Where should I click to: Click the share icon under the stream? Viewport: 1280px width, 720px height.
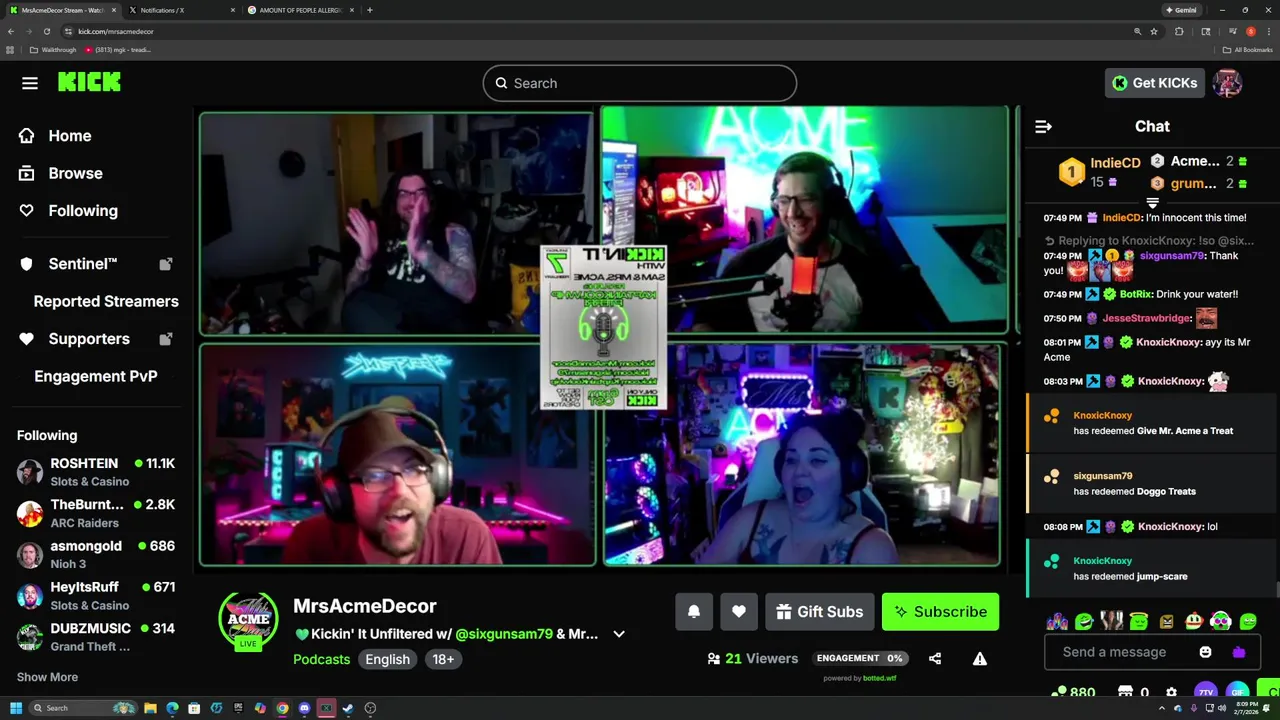coord(935,658)
